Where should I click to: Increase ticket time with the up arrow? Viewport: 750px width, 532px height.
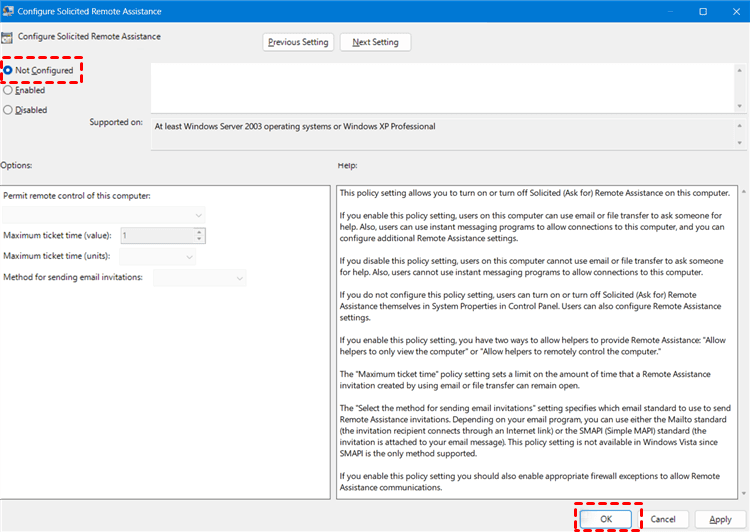pyautogui.click(x=199, y=232)
